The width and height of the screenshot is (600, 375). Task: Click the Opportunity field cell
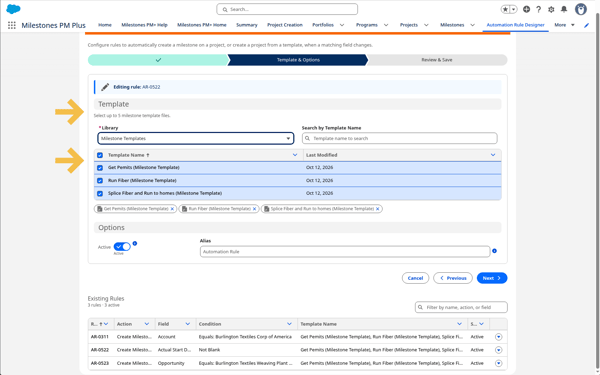[171, 363]
